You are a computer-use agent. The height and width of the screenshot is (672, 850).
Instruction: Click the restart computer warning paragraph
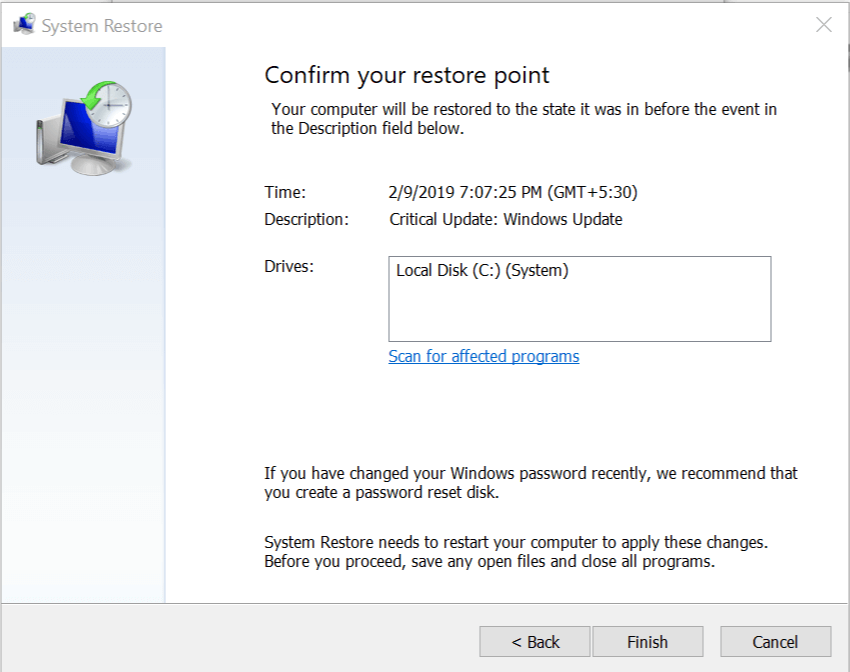point(515,552)
